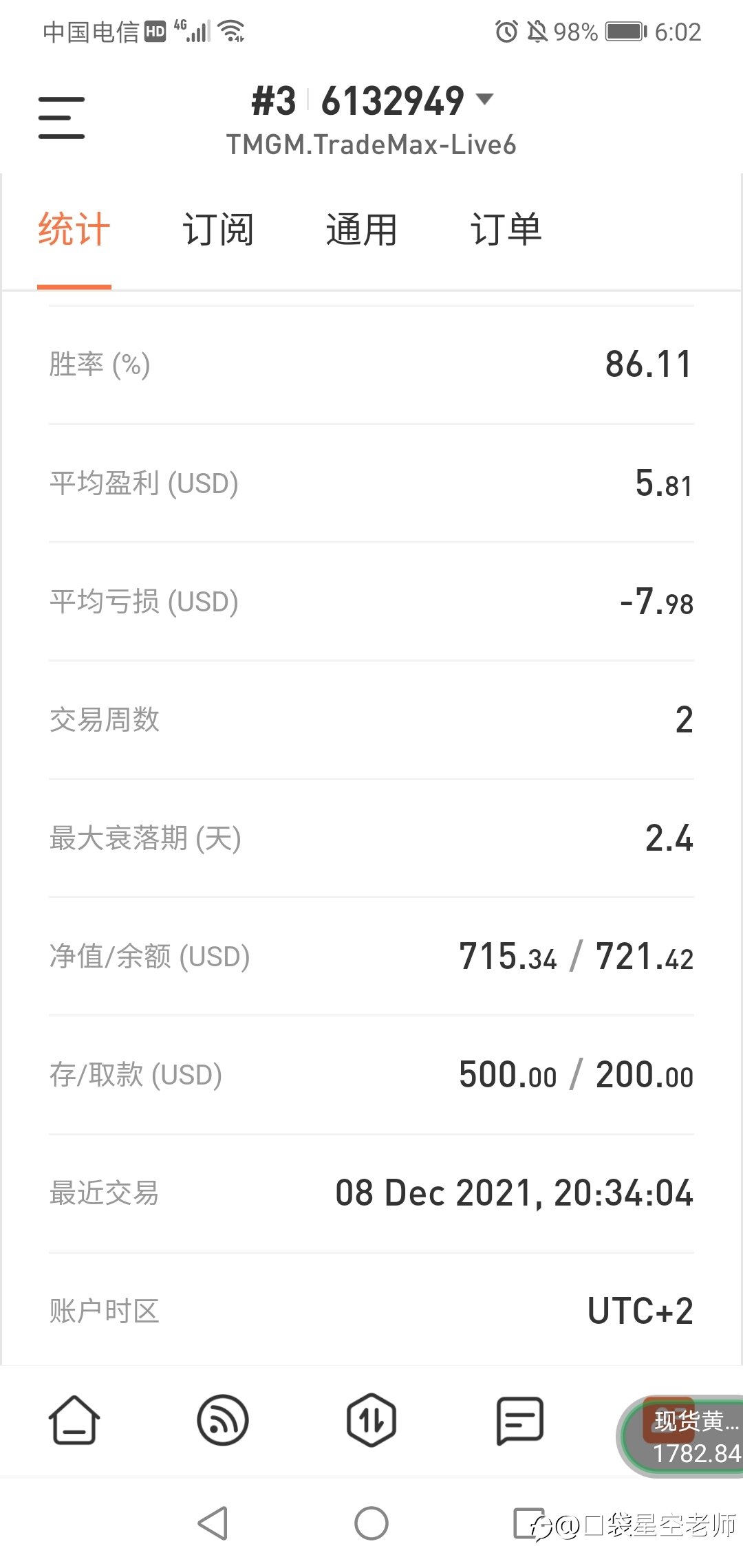Select the 净值/余额 (USD) row
Image resolution: width=743 pixels, height=1568 pixels.
pyautogui.click(x=371, y=957)
